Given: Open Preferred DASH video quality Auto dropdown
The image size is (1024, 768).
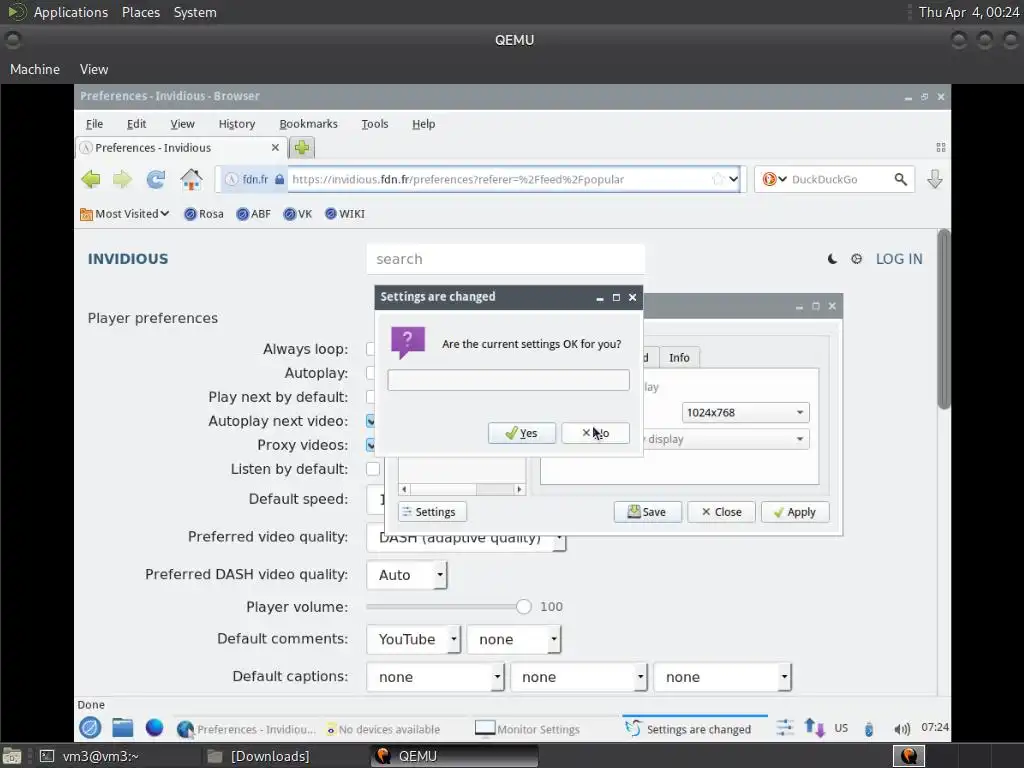Looking at the screenshot, I should [x=407, y=575].
